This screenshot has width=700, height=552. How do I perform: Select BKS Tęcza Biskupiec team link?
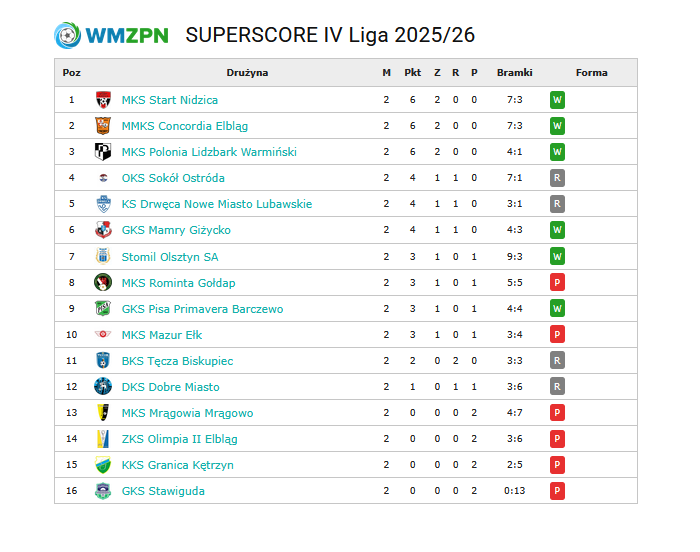(x=177, y=361)
